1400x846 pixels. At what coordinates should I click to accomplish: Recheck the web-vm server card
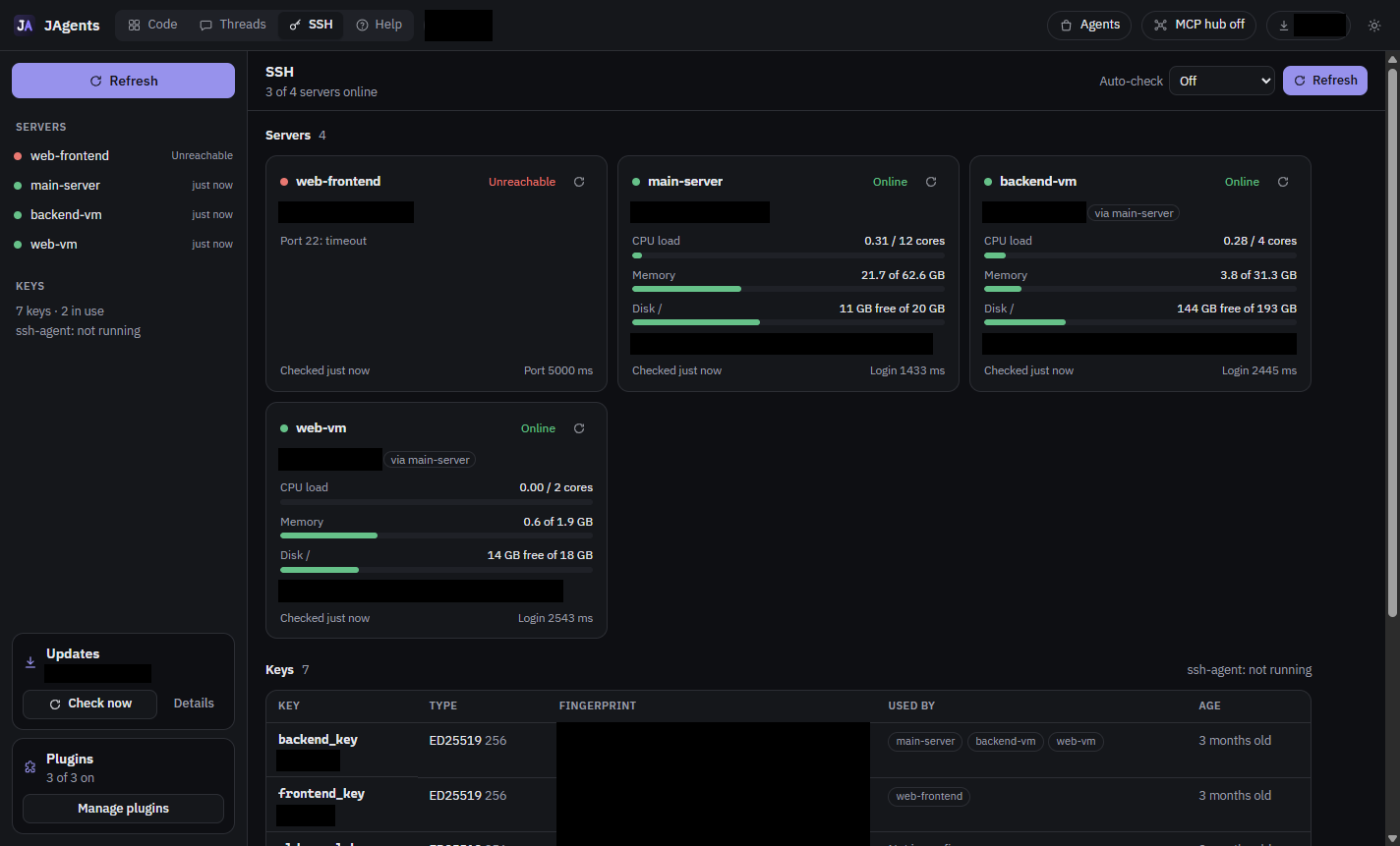pyautogui.click(x=579, y=428)
